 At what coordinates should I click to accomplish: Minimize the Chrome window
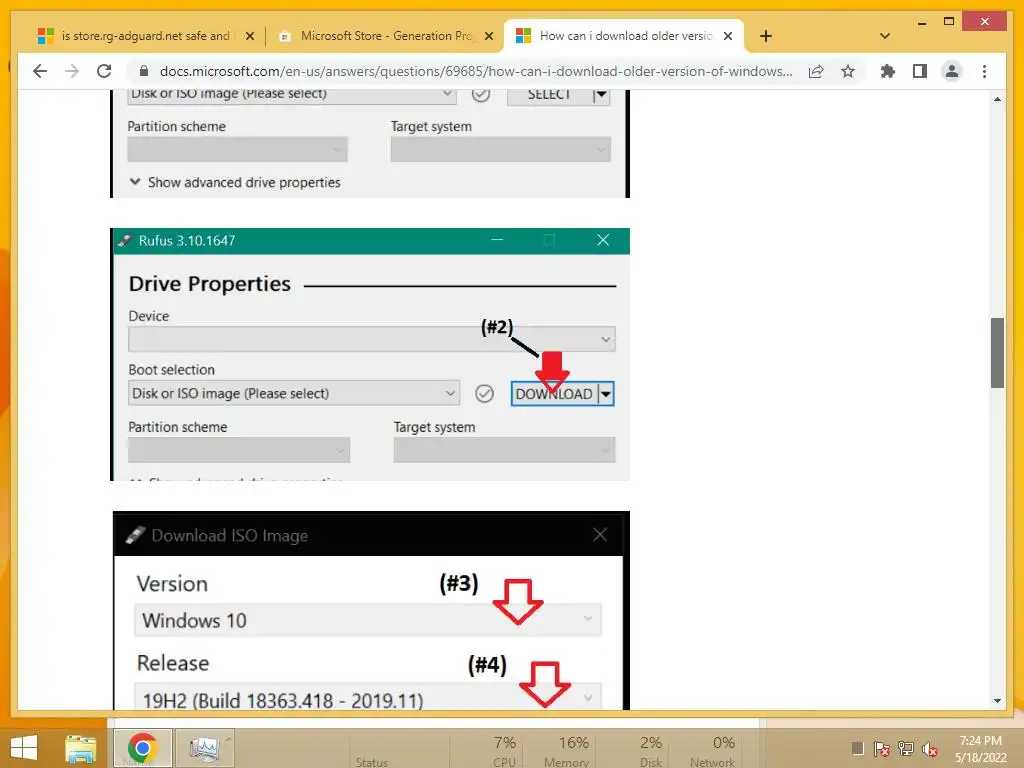pyautogui.click(x=921, y=23)
